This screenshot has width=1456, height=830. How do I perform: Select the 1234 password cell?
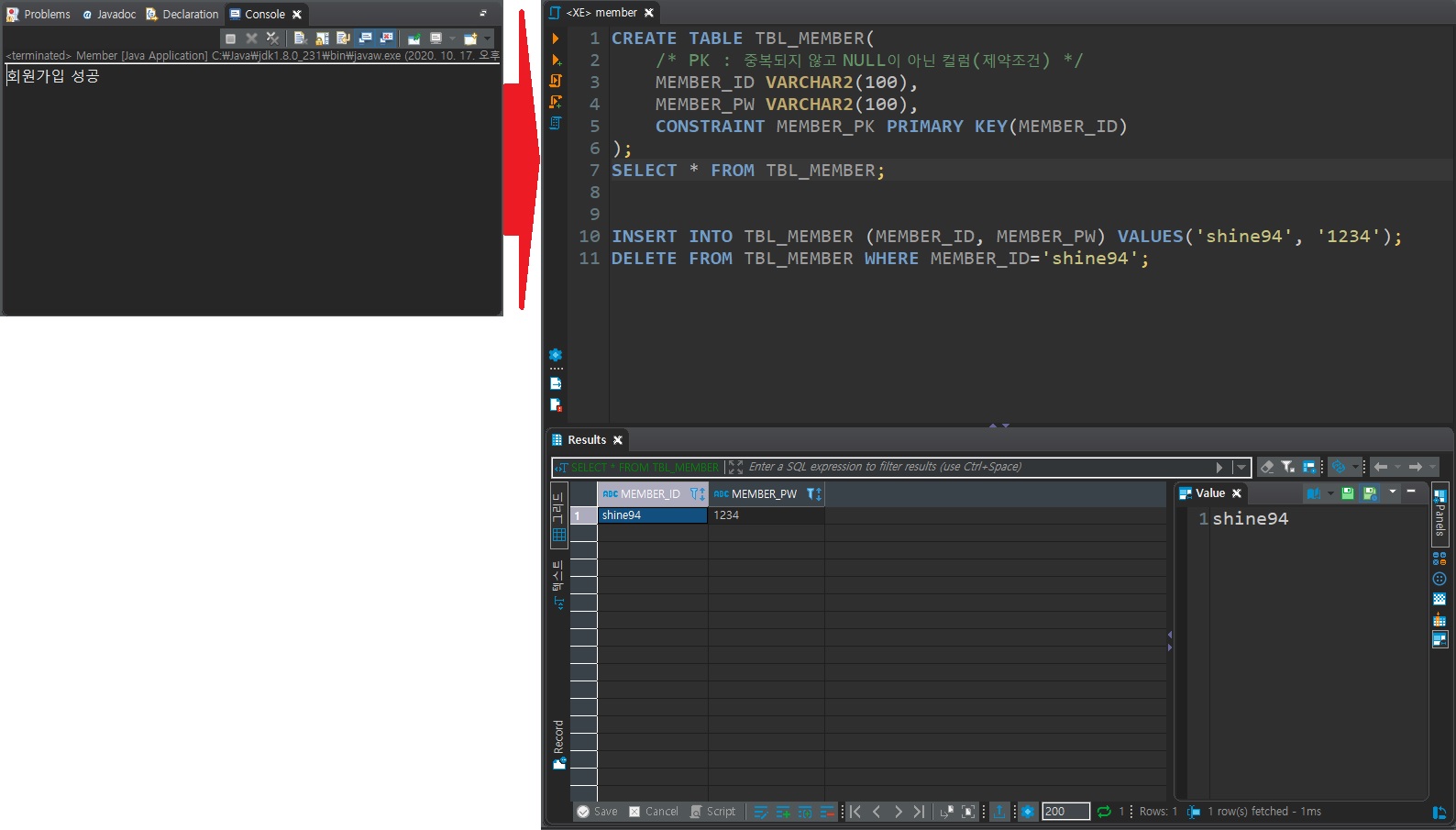[x=766, y=515]
